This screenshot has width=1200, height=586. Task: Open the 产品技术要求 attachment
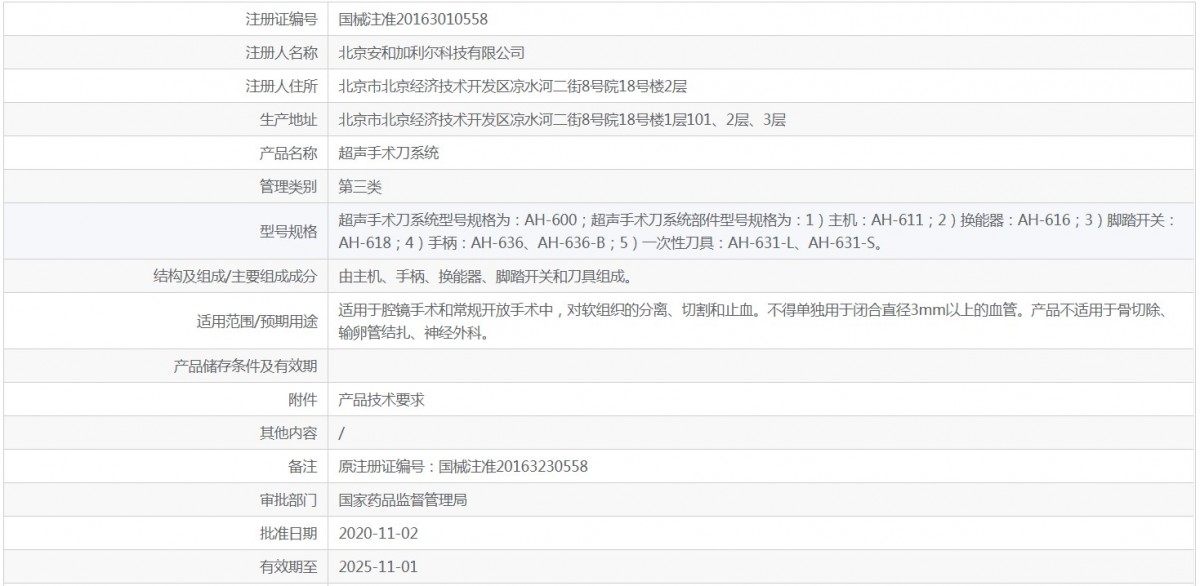click(x=382, y=399)
